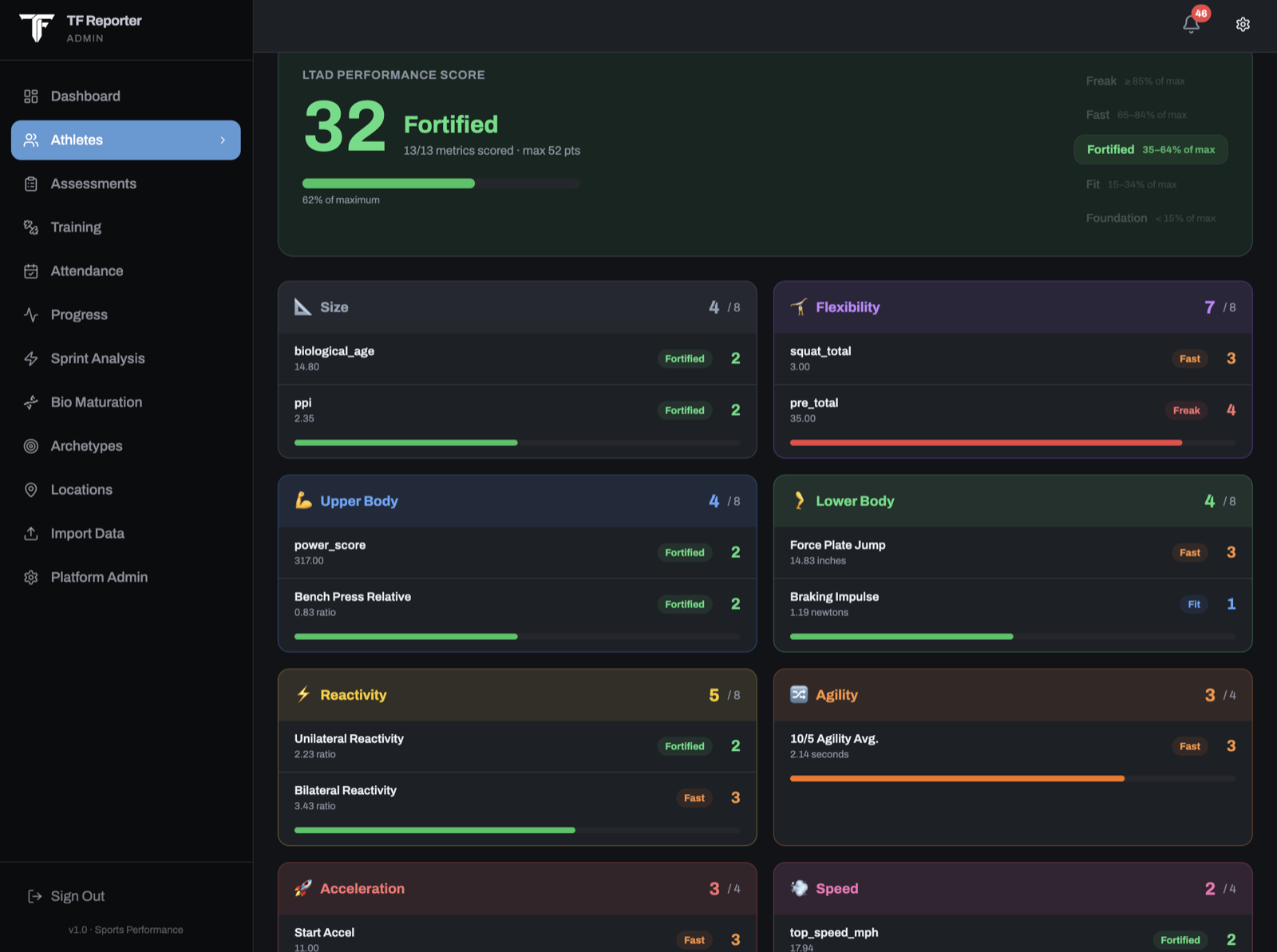Click the Sign Out arrow icon
The height and width of the screenshot is (952, 1277).
click(x=34, y=896)
